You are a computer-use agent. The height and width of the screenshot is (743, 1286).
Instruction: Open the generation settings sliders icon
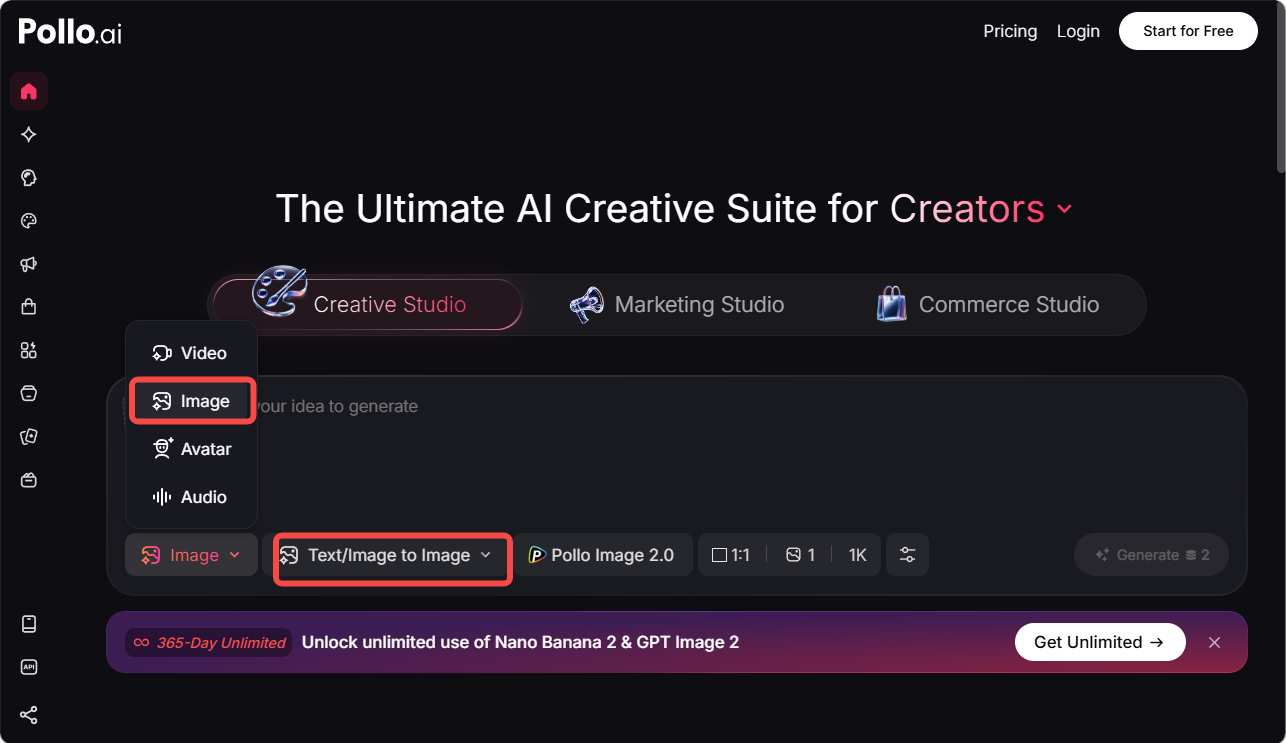click(907, 555)
